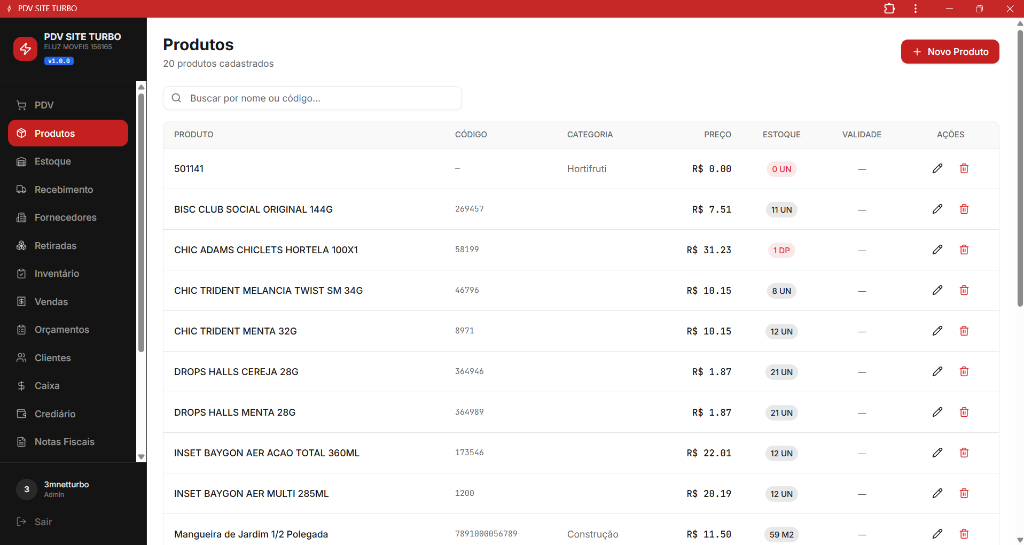Image resolution: width=1024 pixels, height=545 pixels.
Task: Delete CHIC TRIDENT MELANCIA TWIST product
Action: pos(964,290)
